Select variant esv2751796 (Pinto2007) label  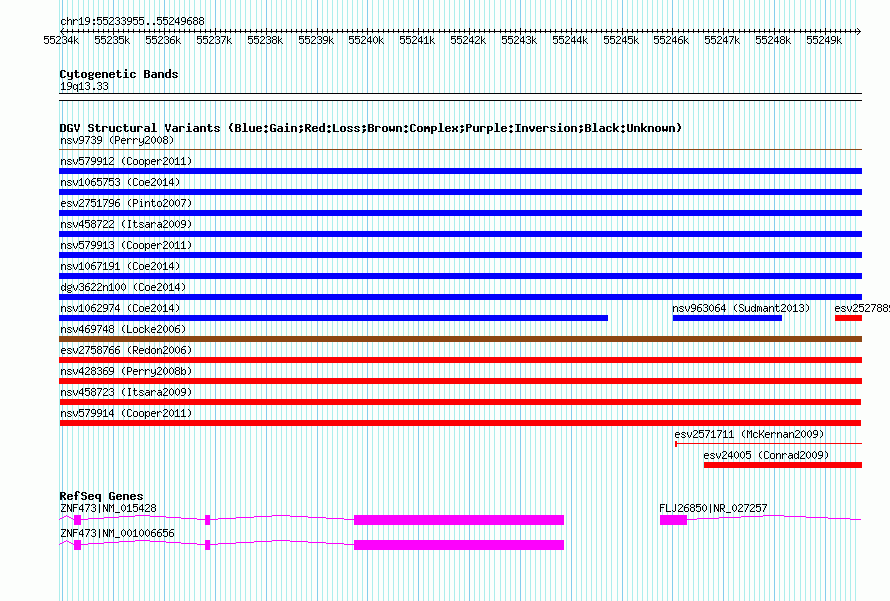coord(126,203)
